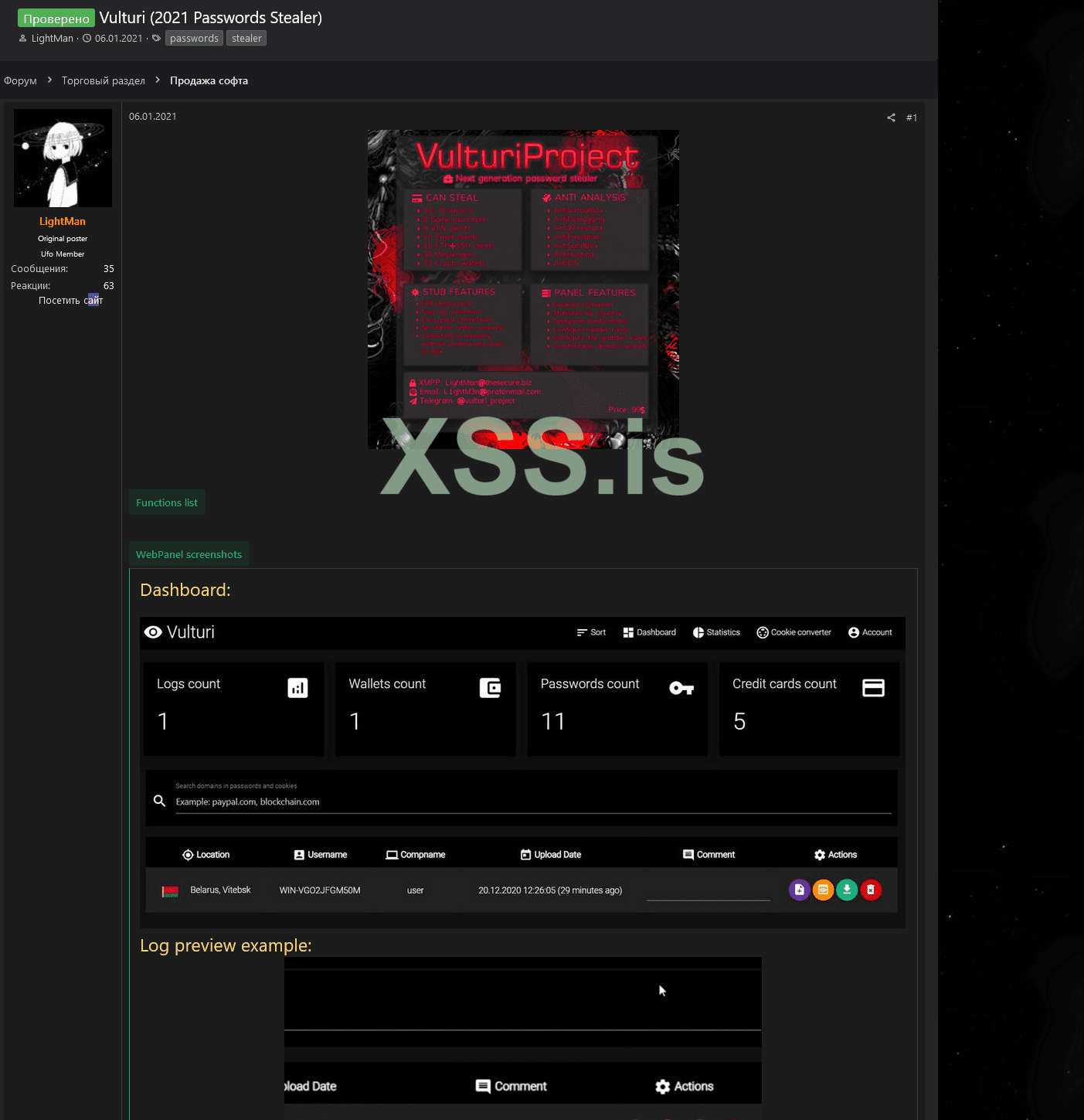Screen dimensions: 1084x1120
Task: Click the Username column header
Action: pos(321,855)
